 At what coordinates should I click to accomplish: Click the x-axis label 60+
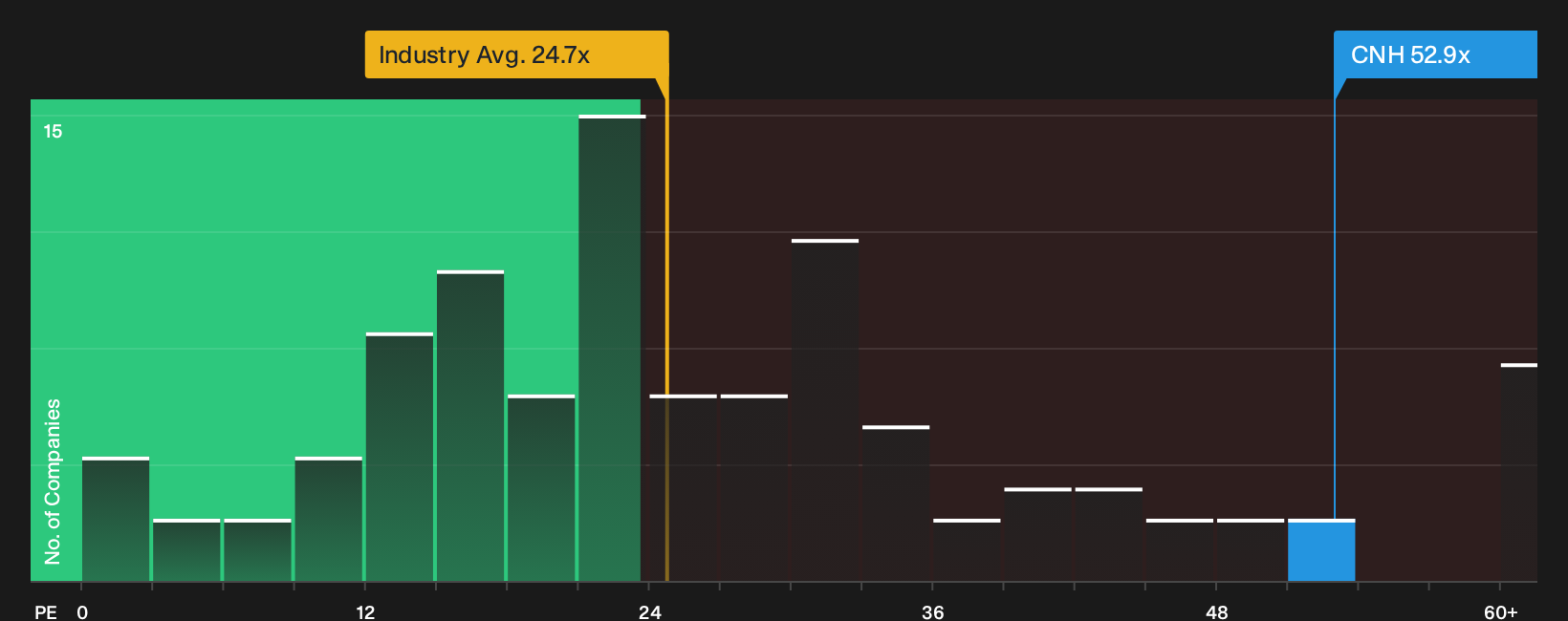[x=1501, y=611]
